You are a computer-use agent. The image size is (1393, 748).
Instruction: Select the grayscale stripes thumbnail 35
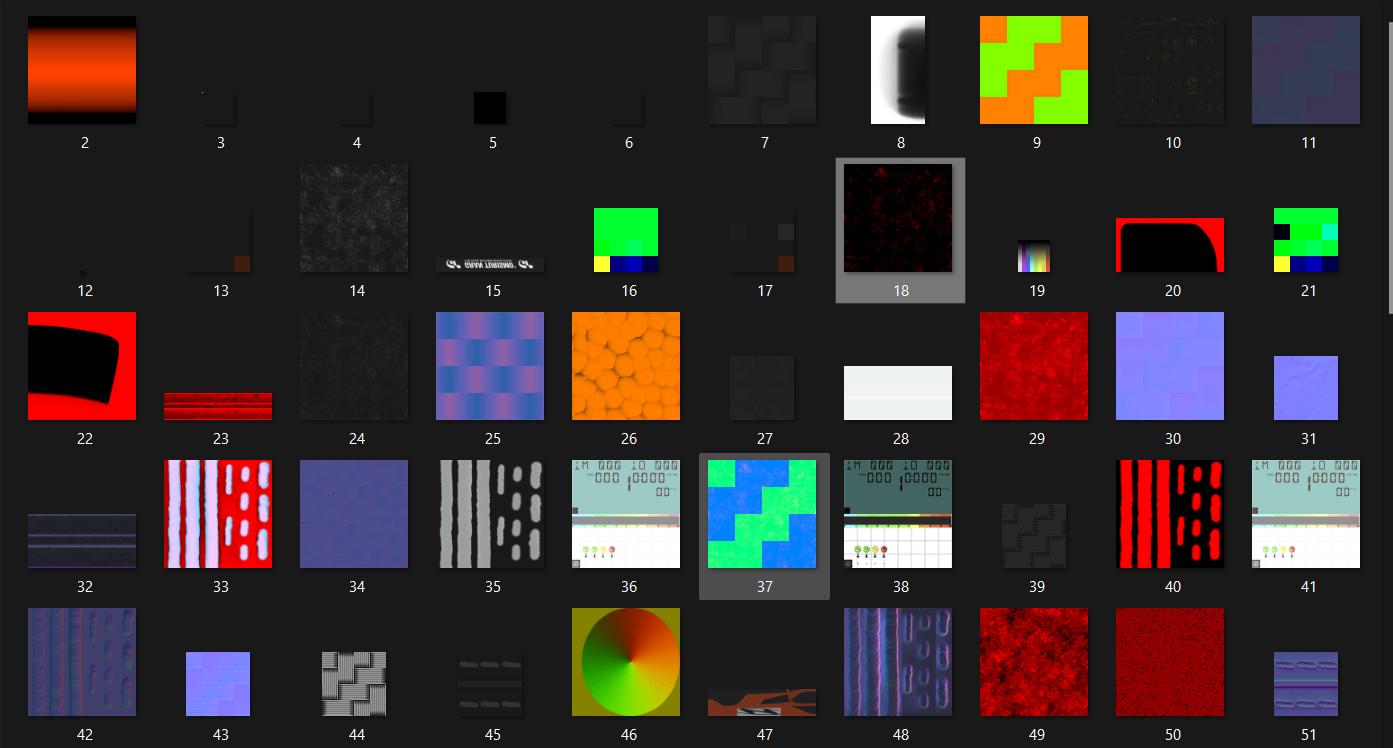click(x=490, y=514)
